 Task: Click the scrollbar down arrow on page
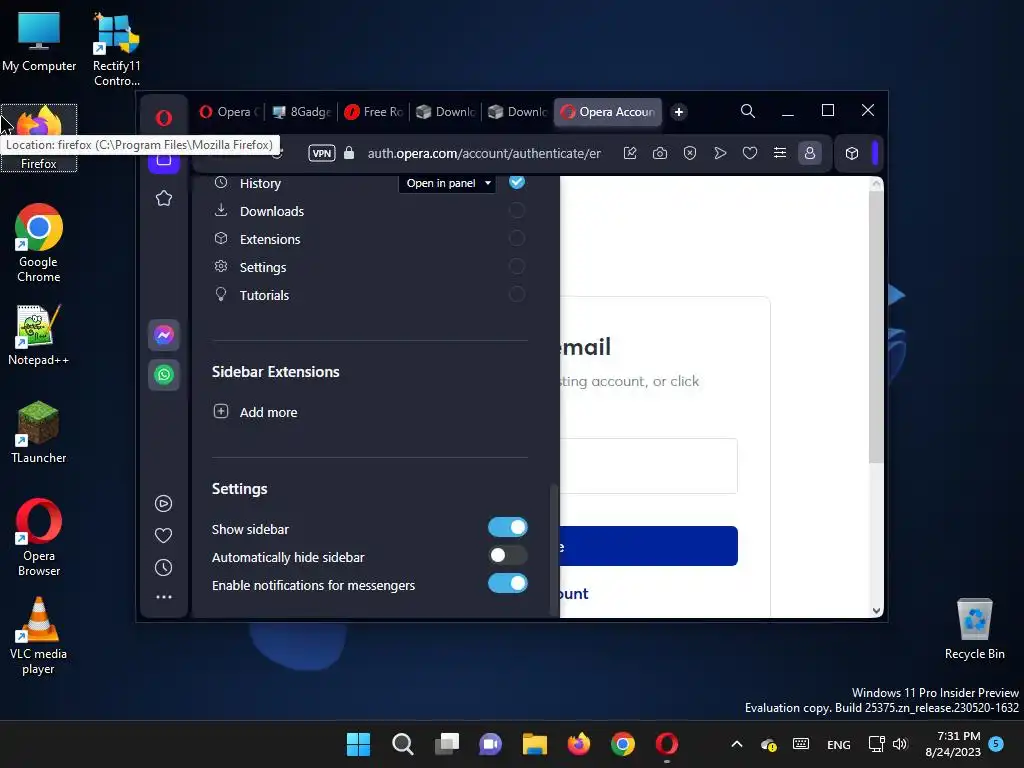point(876,611)
